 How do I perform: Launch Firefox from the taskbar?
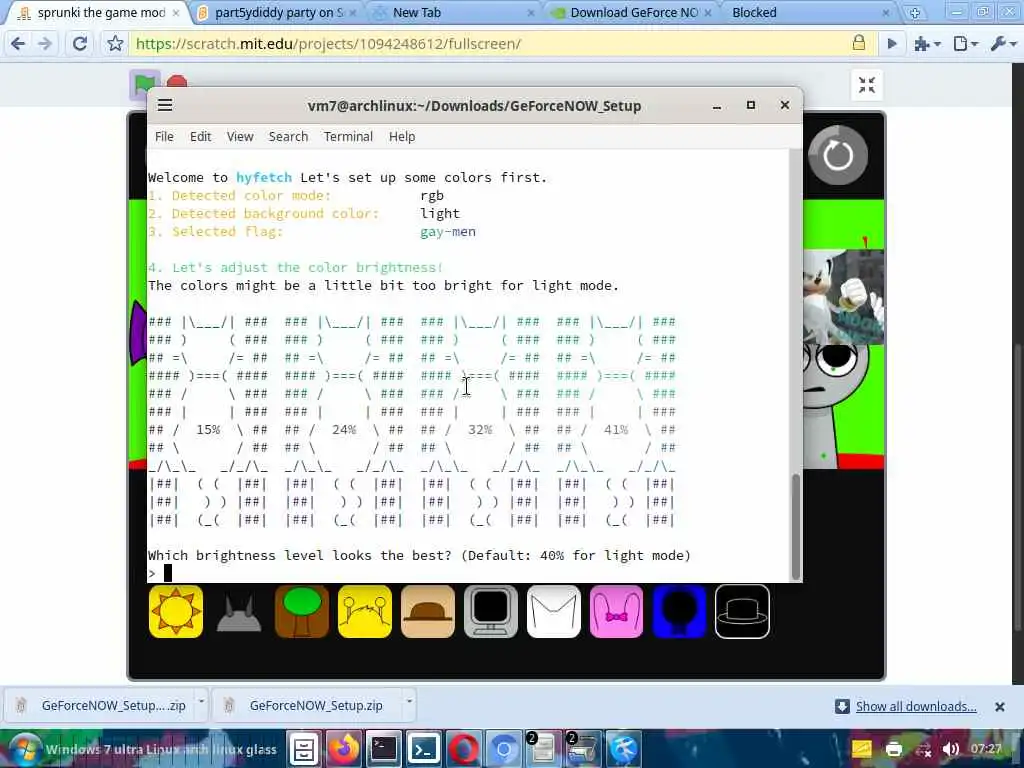click(344, 749)
